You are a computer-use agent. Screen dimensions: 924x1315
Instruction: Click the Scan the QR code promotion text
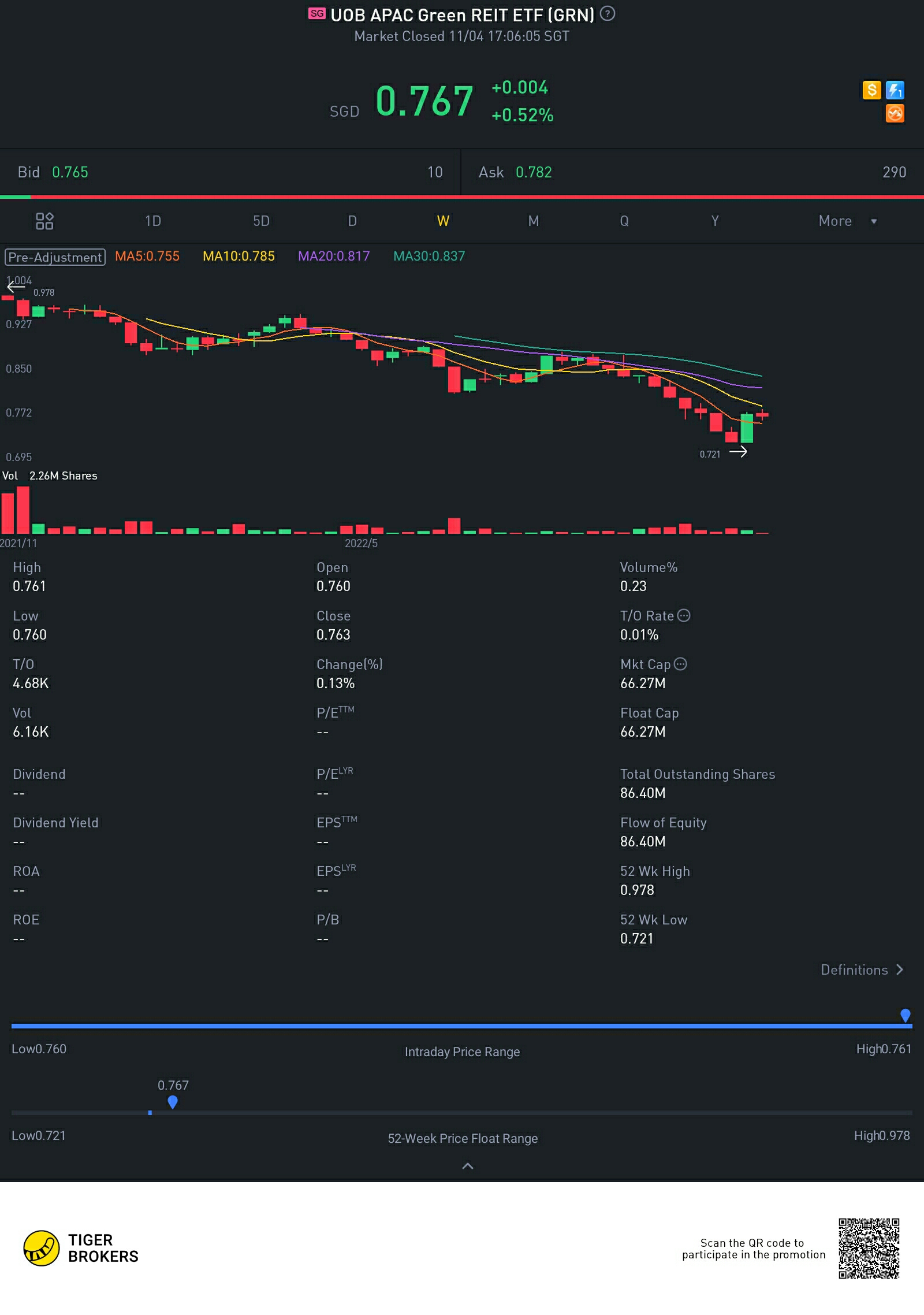coord(754,1249)
